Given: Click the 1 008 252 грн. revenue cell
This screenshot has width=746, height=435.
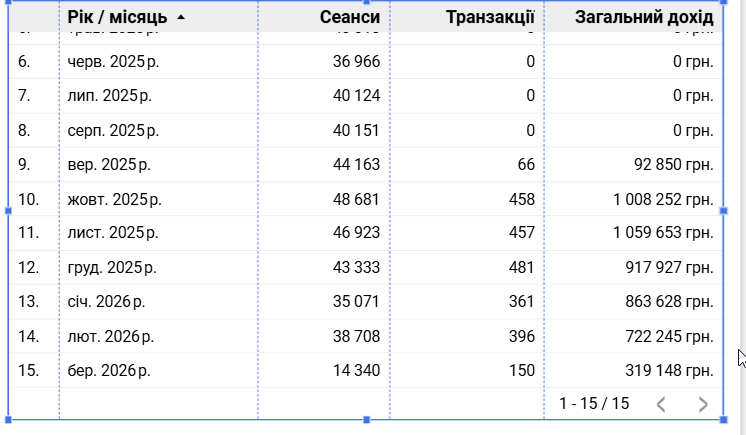Looking at the screenshot, I should pos(663,199).
